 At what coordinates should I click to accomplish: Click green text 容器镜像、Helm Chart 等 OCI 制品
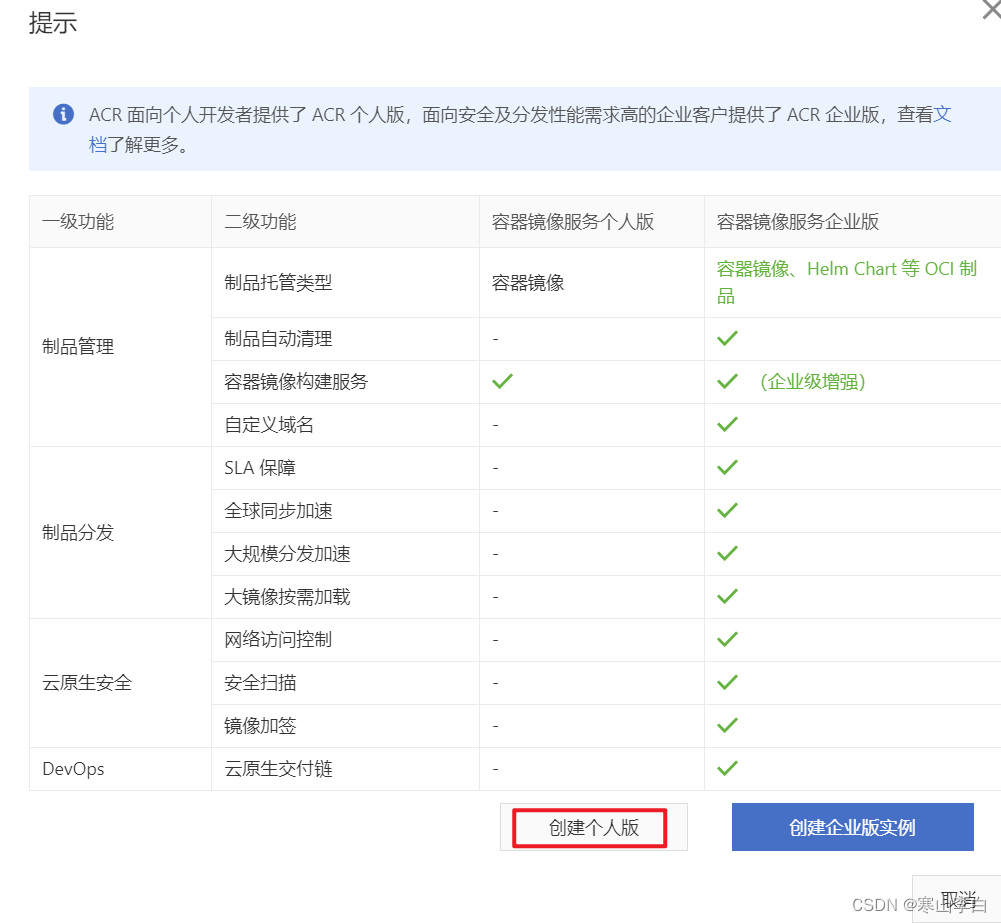pos(847,282)
